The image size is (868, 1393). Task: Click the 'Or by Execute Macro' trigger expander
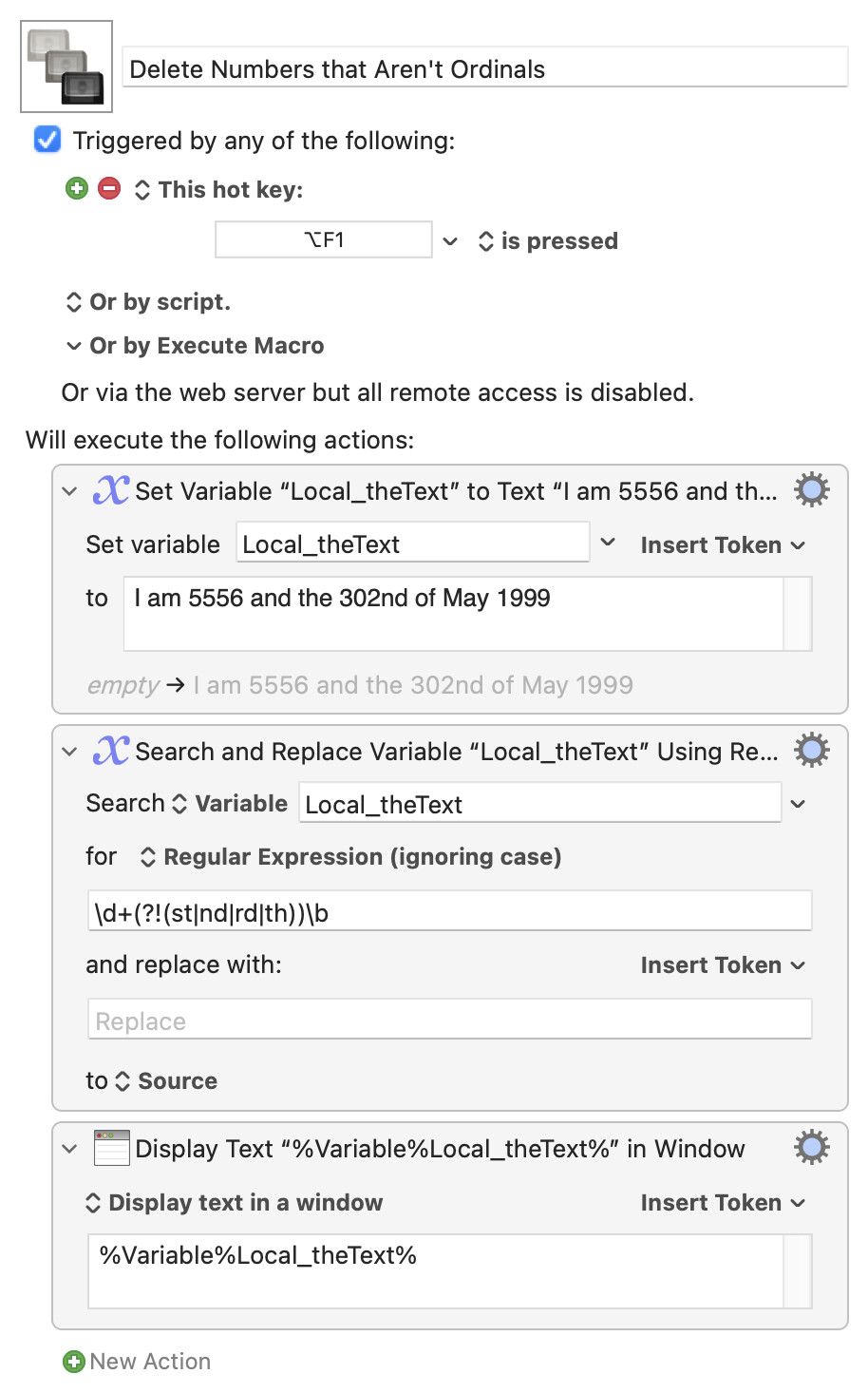click(x=195, y=346)
